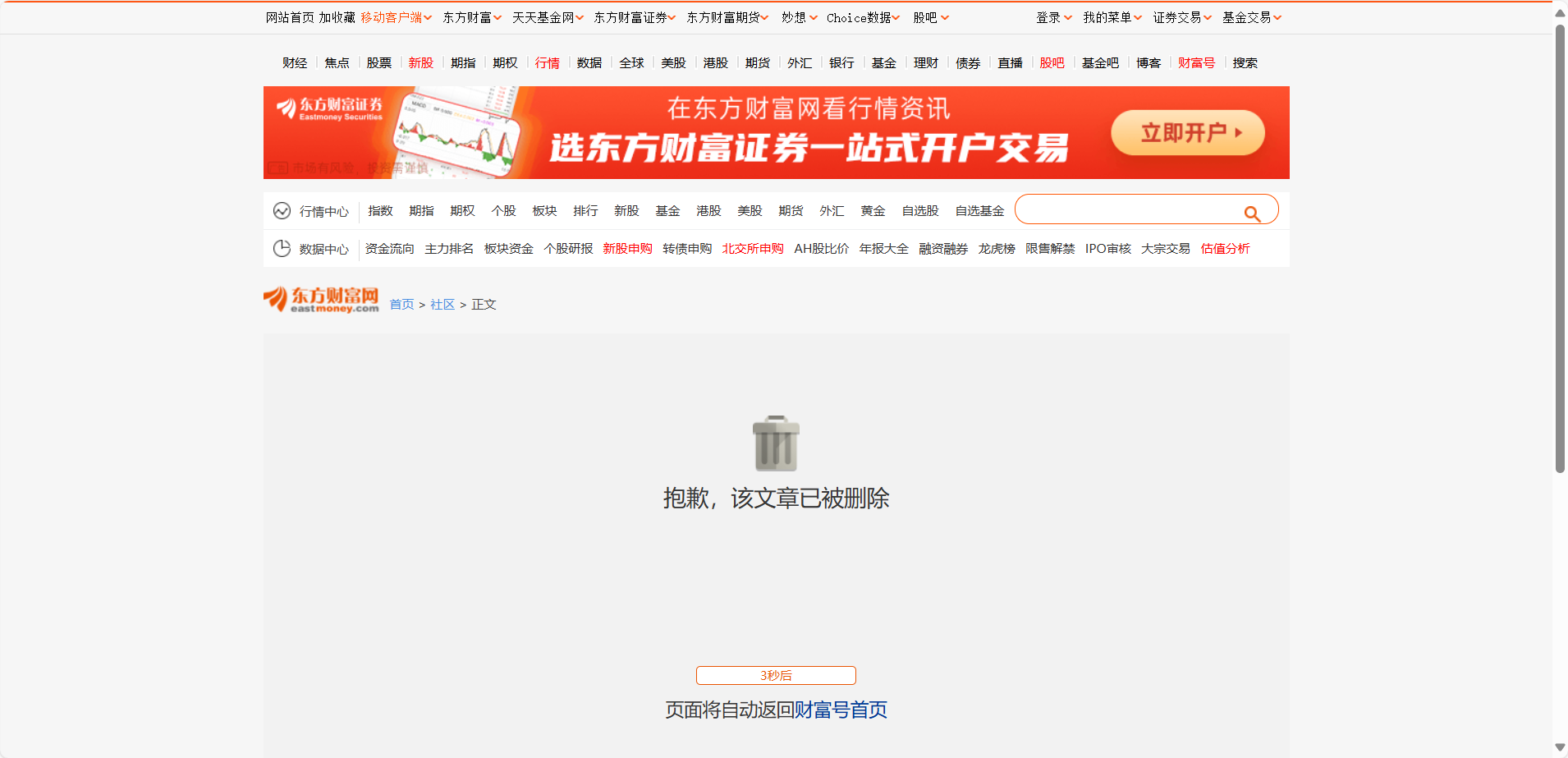The width and height of the screenshot is (1568, 758).
Task: Click 社区 in the breadcrumb
Action: pyautogui.click(x=442, y=305)
